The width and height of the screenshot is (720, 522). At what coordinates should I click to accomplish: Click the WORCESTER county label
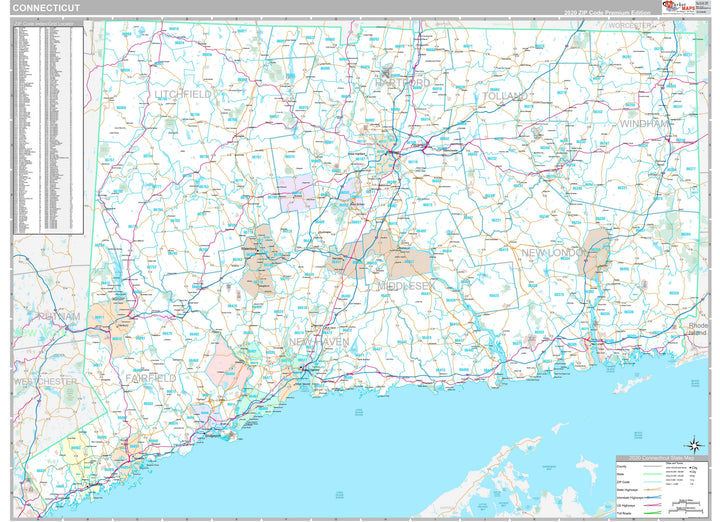coord(630,26)
